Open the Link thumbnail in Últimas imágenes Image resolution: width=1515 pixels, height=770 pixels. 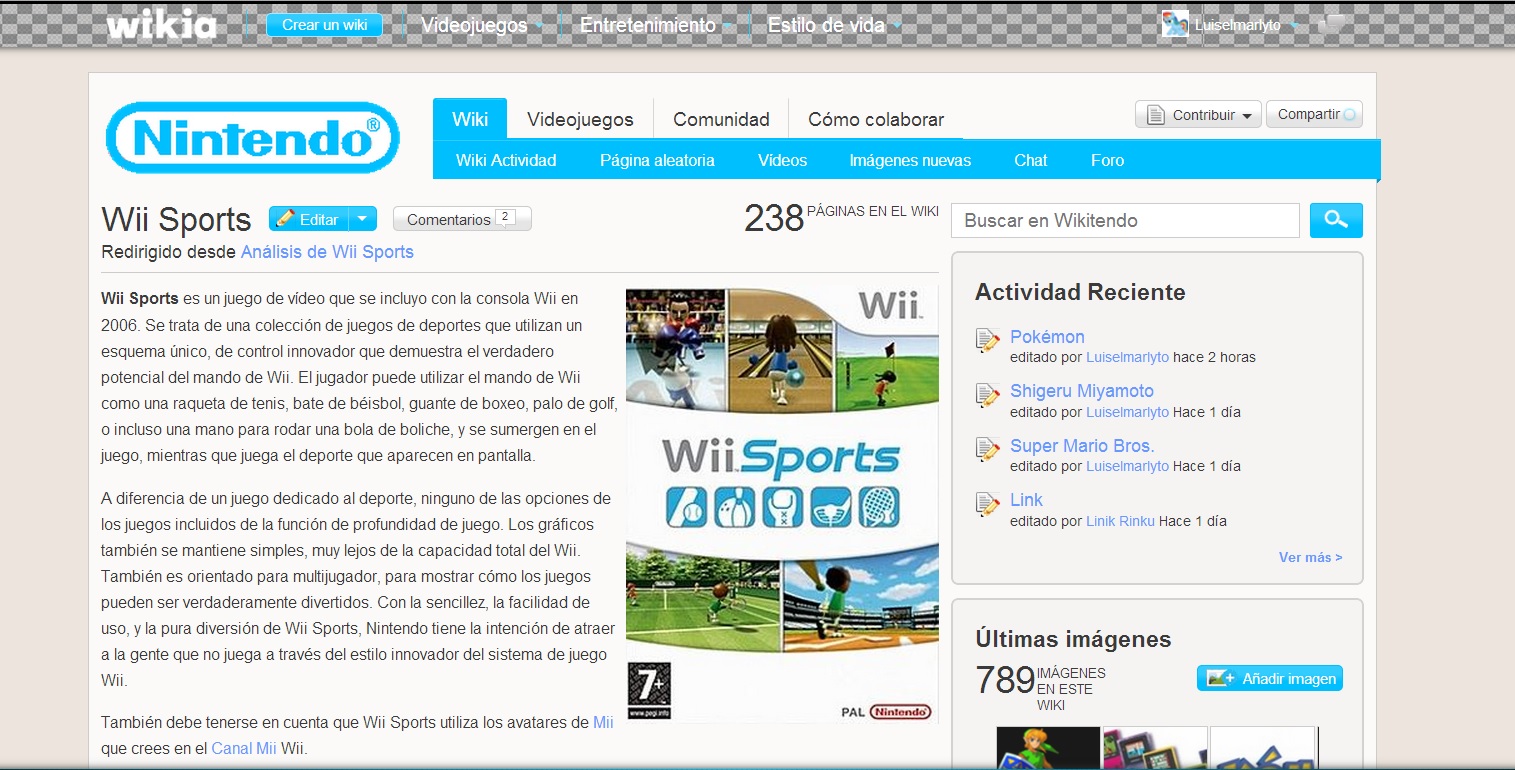click(x=1048, y=747)
